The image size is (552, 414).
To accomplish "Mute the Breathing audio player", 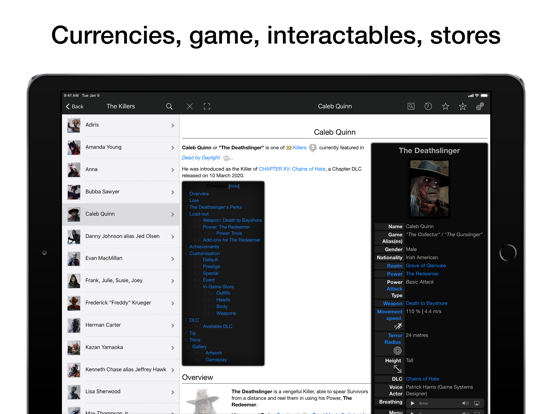I will click(x=465, y=403).
